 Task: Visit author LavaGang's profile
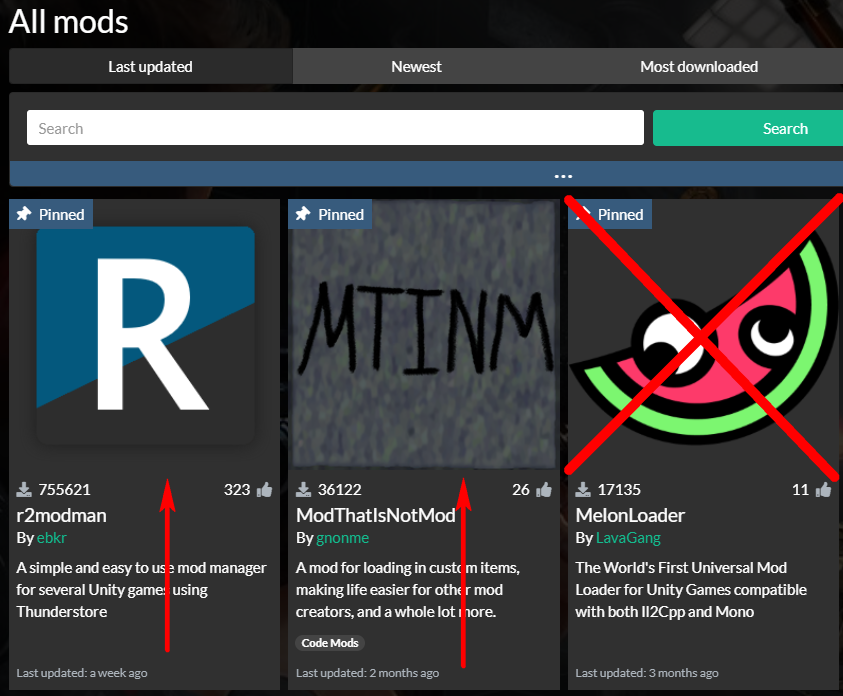coord(628,538)
